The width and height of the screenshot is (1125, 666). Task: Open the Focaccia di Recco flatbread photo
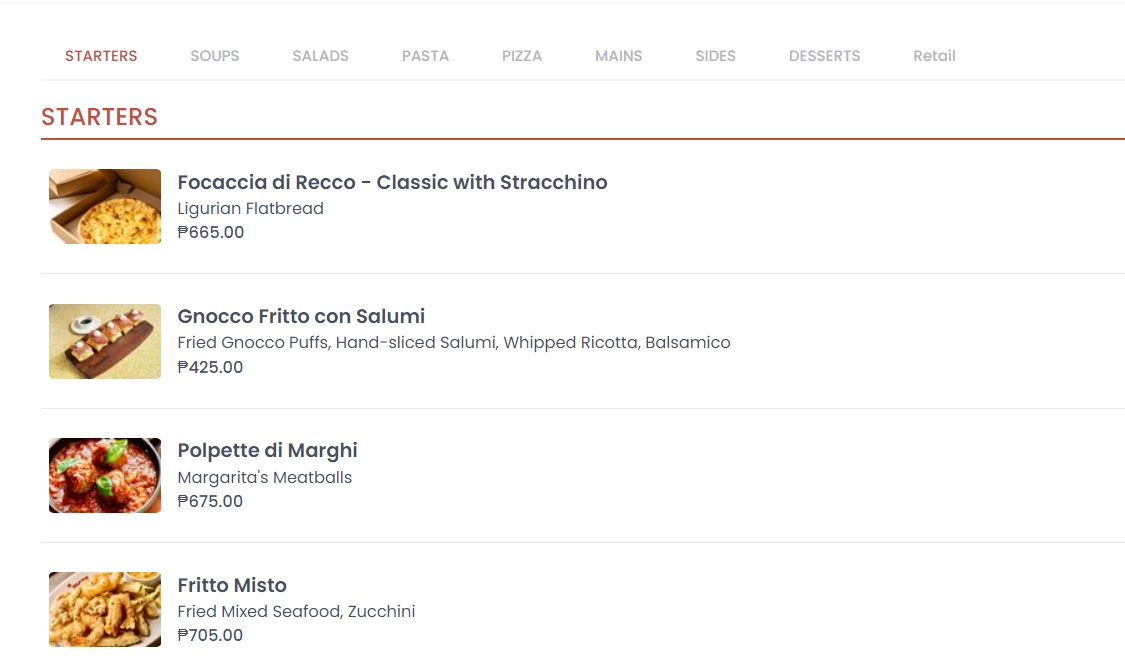105,207
